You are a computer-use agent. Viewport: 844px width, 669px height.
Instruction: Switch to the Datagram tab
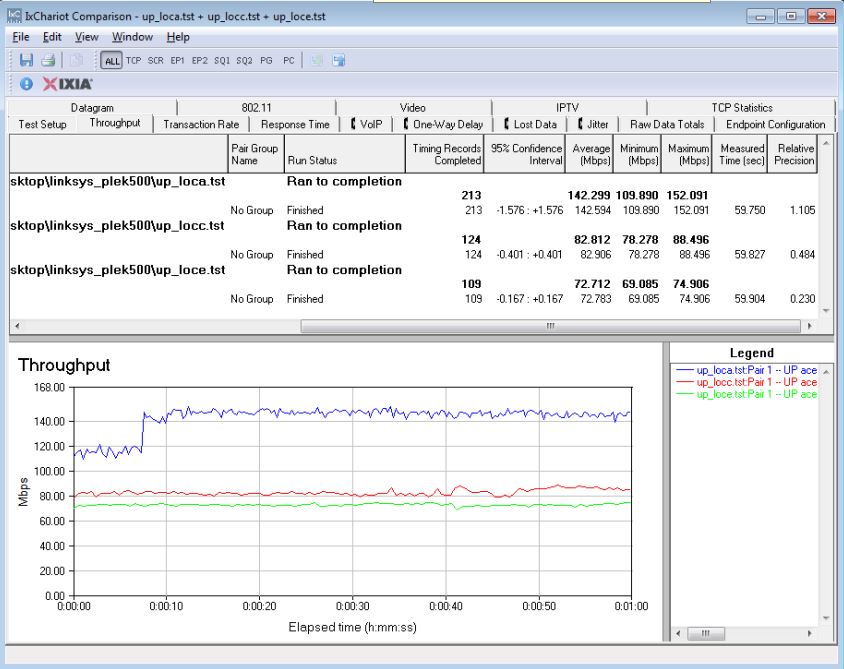point(92,108)
